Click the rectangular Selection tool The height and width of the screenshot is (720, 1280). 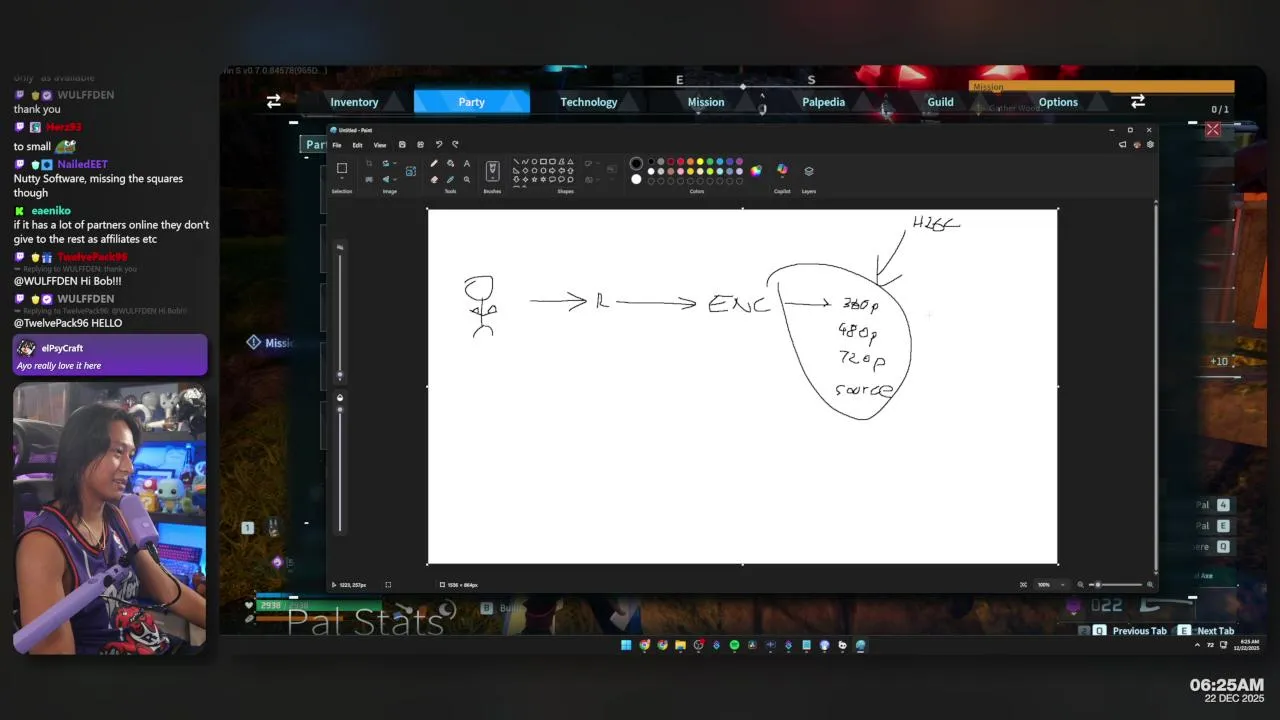342,168
